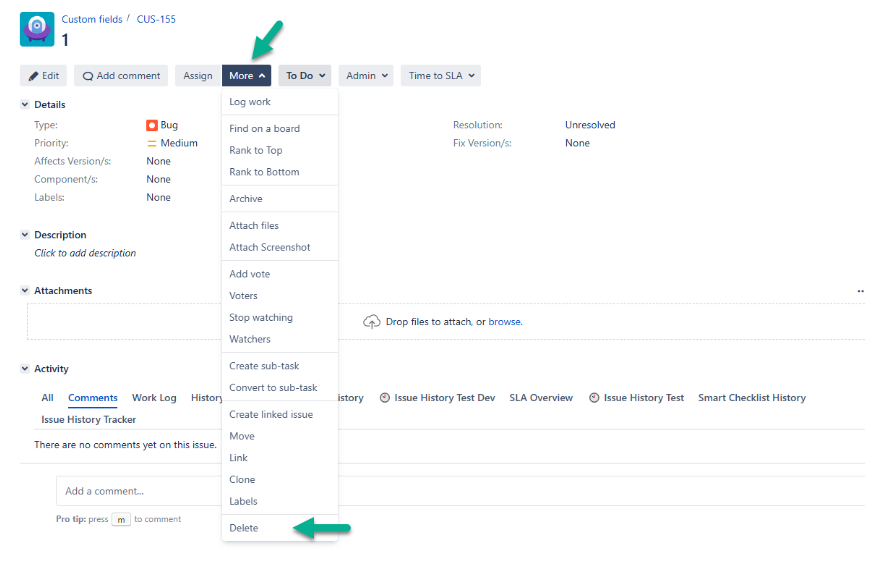Open the Attachments options ellipsis
Screen dimensions: 874x579
coord(860,290)
